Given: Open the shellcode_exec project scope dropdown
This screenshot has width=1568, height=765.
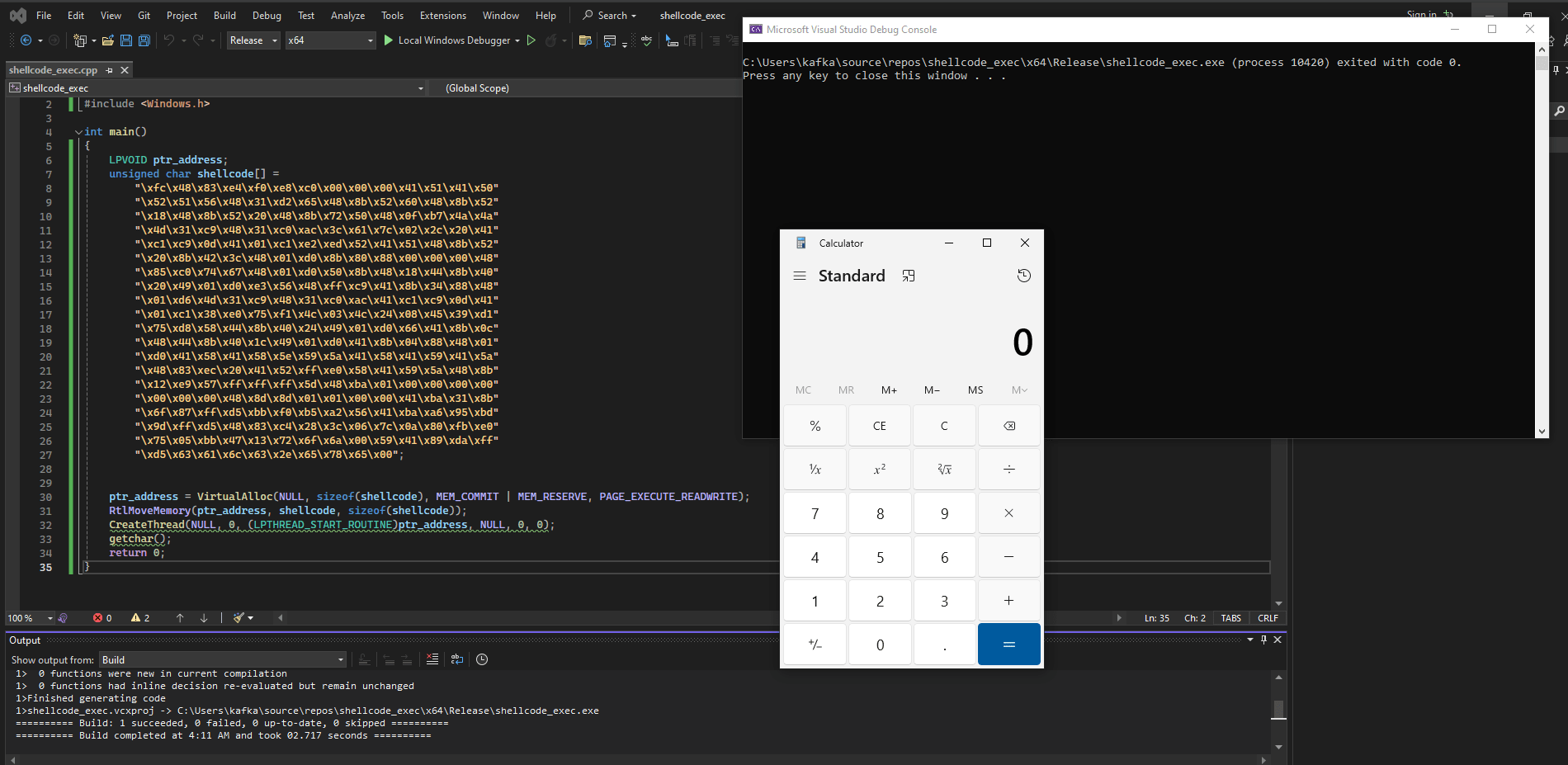Looking at the screenshot, I should coord(216,88).
